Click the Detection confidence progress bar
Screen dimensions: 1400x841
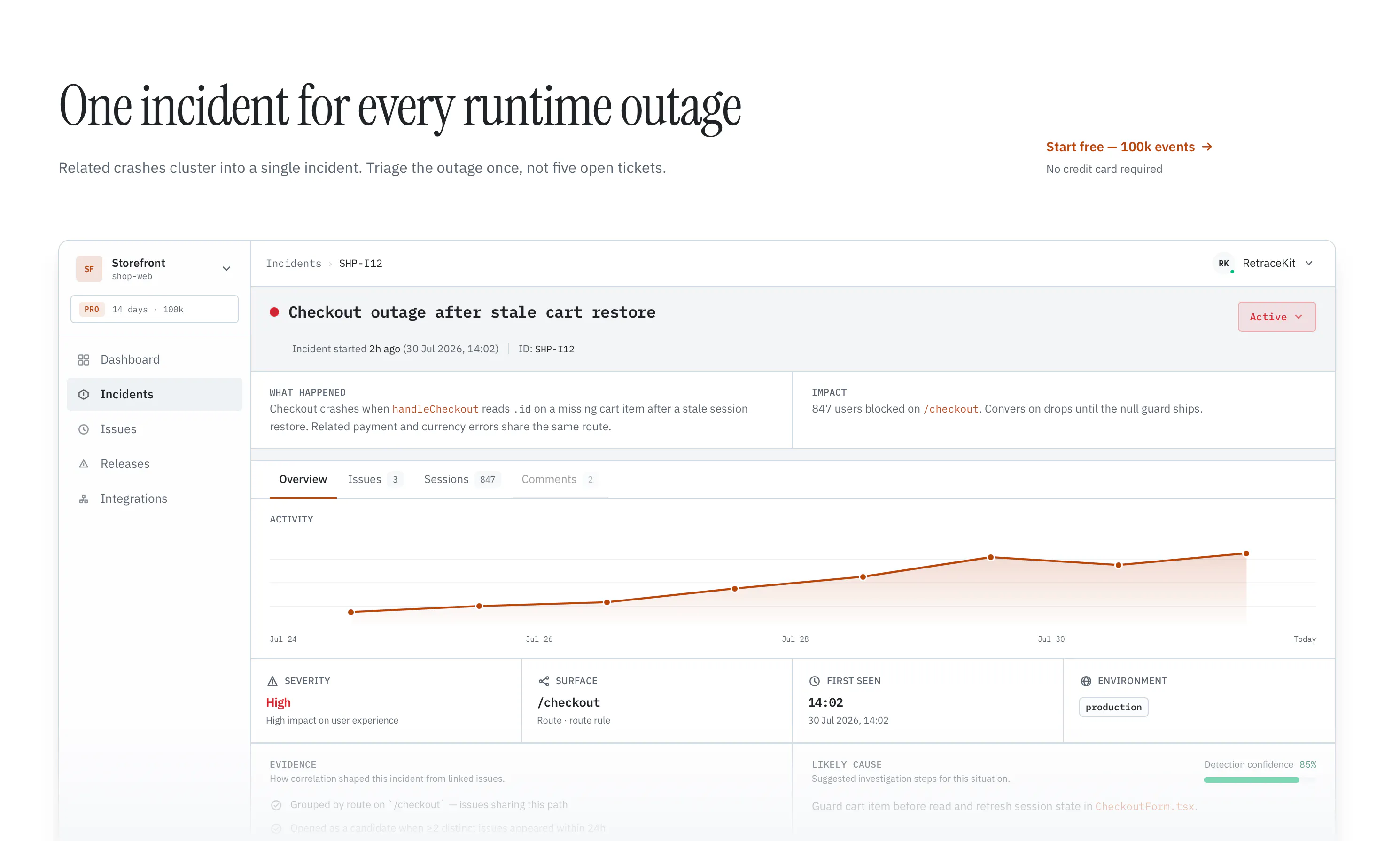click(x=1260, y=780)
